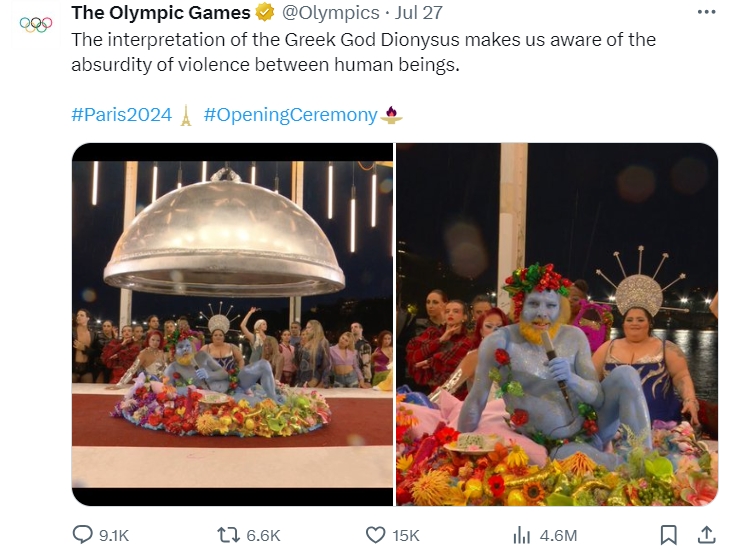
Task: Click the Olympics profile avatar
Action: (35, 24)
